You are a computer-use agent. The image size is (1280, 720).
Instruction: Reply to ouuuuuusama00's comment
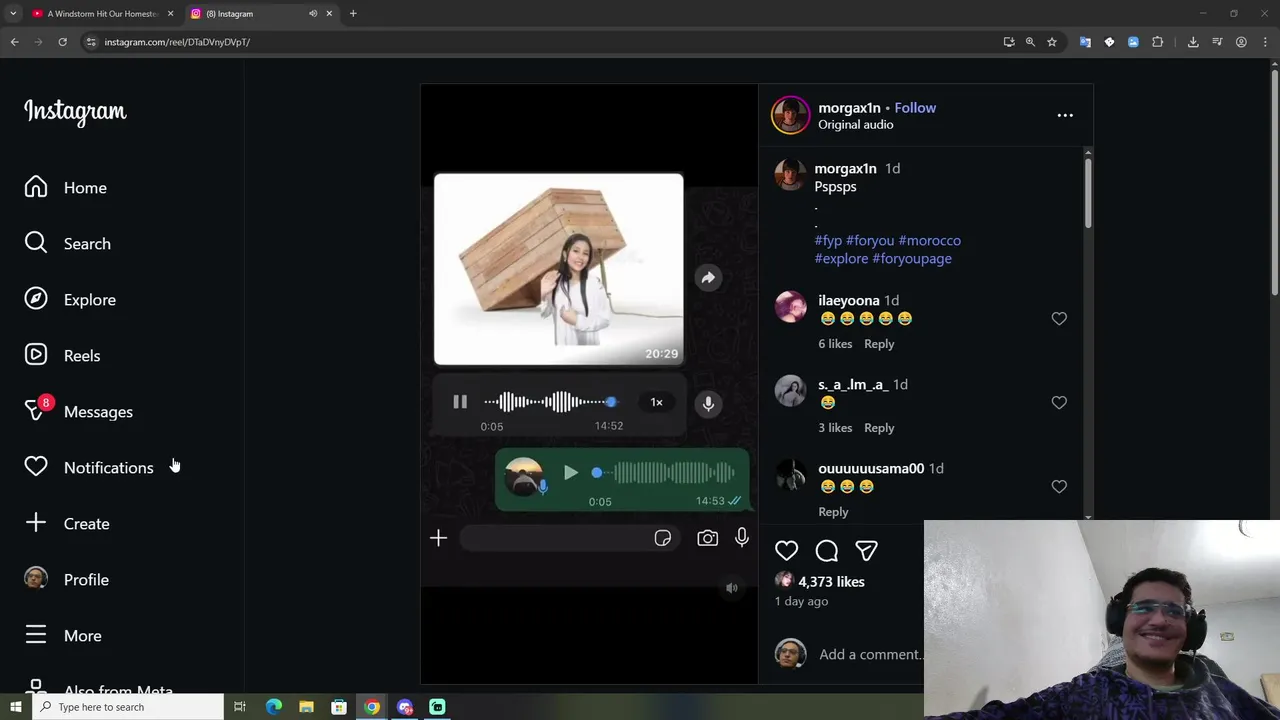click(x=833, y=512)
